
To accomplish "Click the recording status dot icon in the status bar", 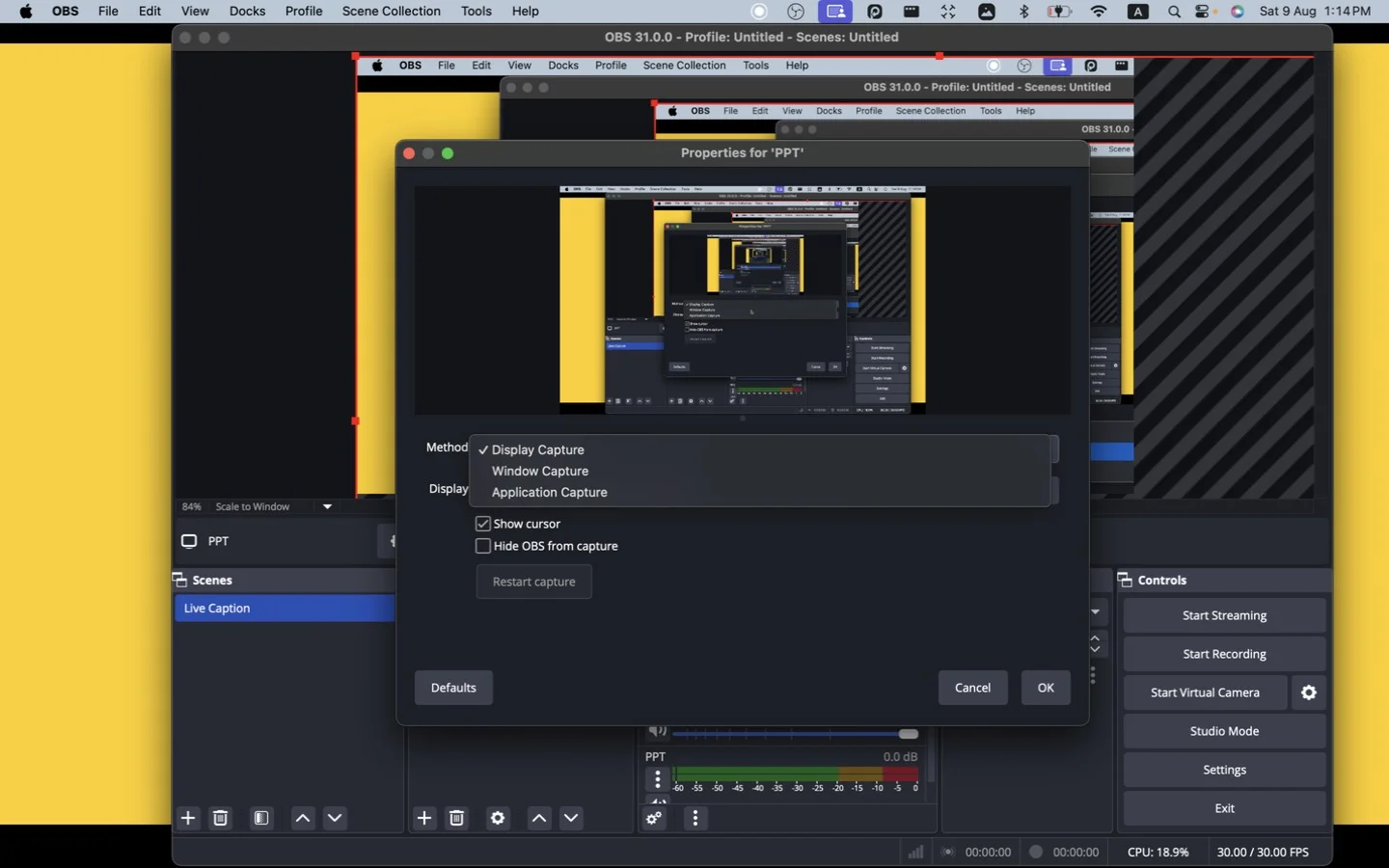I will [1035, 852].
